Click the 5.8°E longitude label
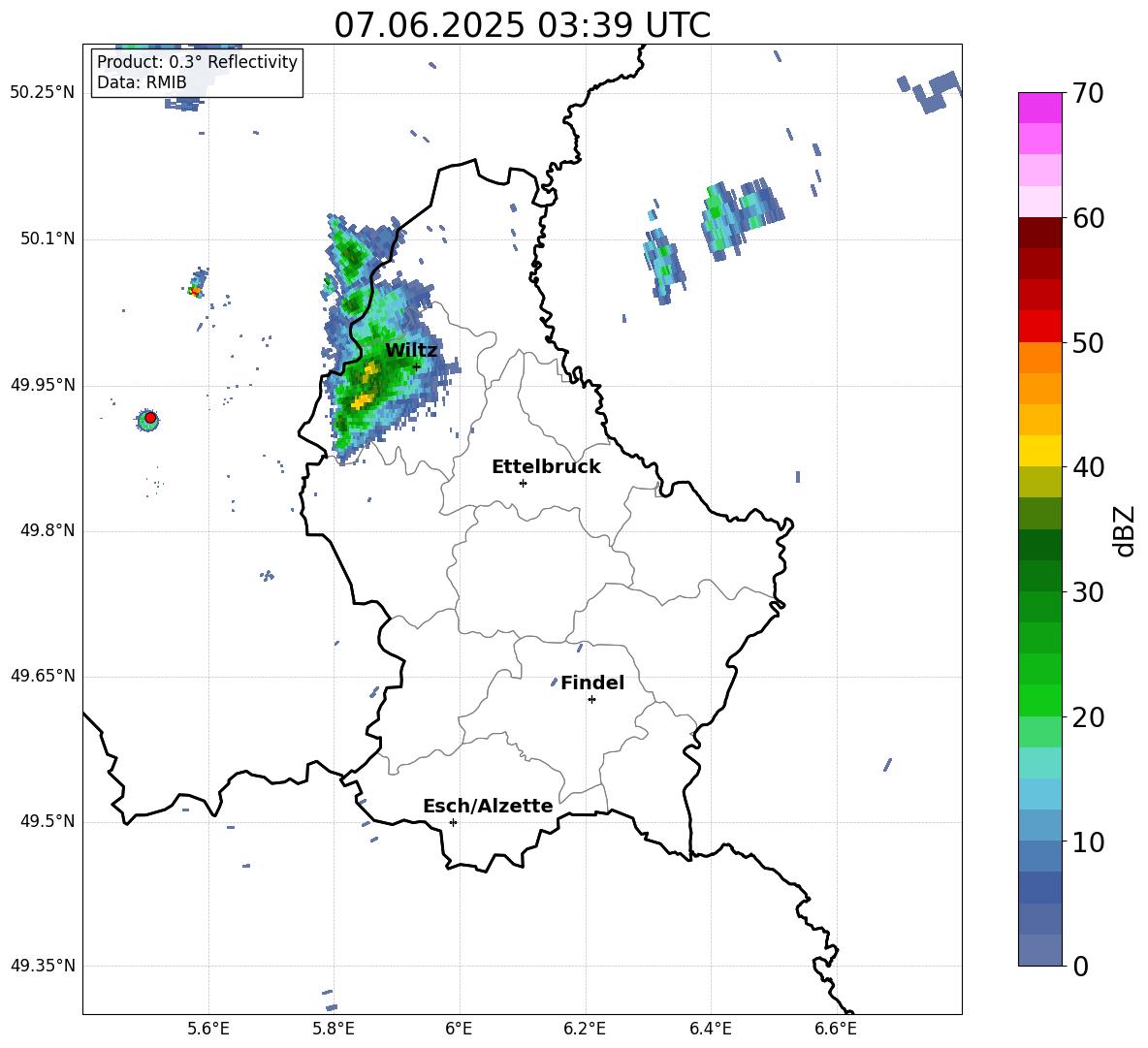This screenshot has height=1048, width=1148. click(334, 1029)
